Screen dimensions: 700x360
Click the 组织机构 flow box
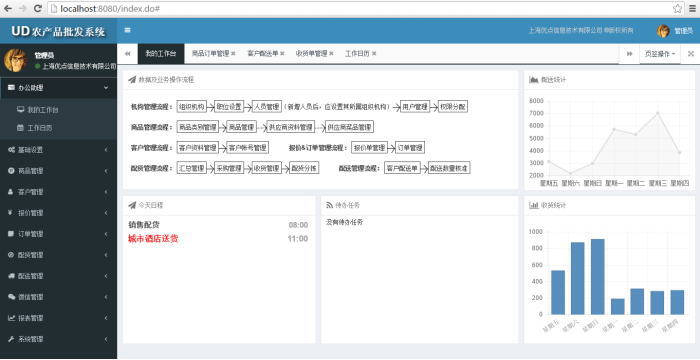coord(192,107)
